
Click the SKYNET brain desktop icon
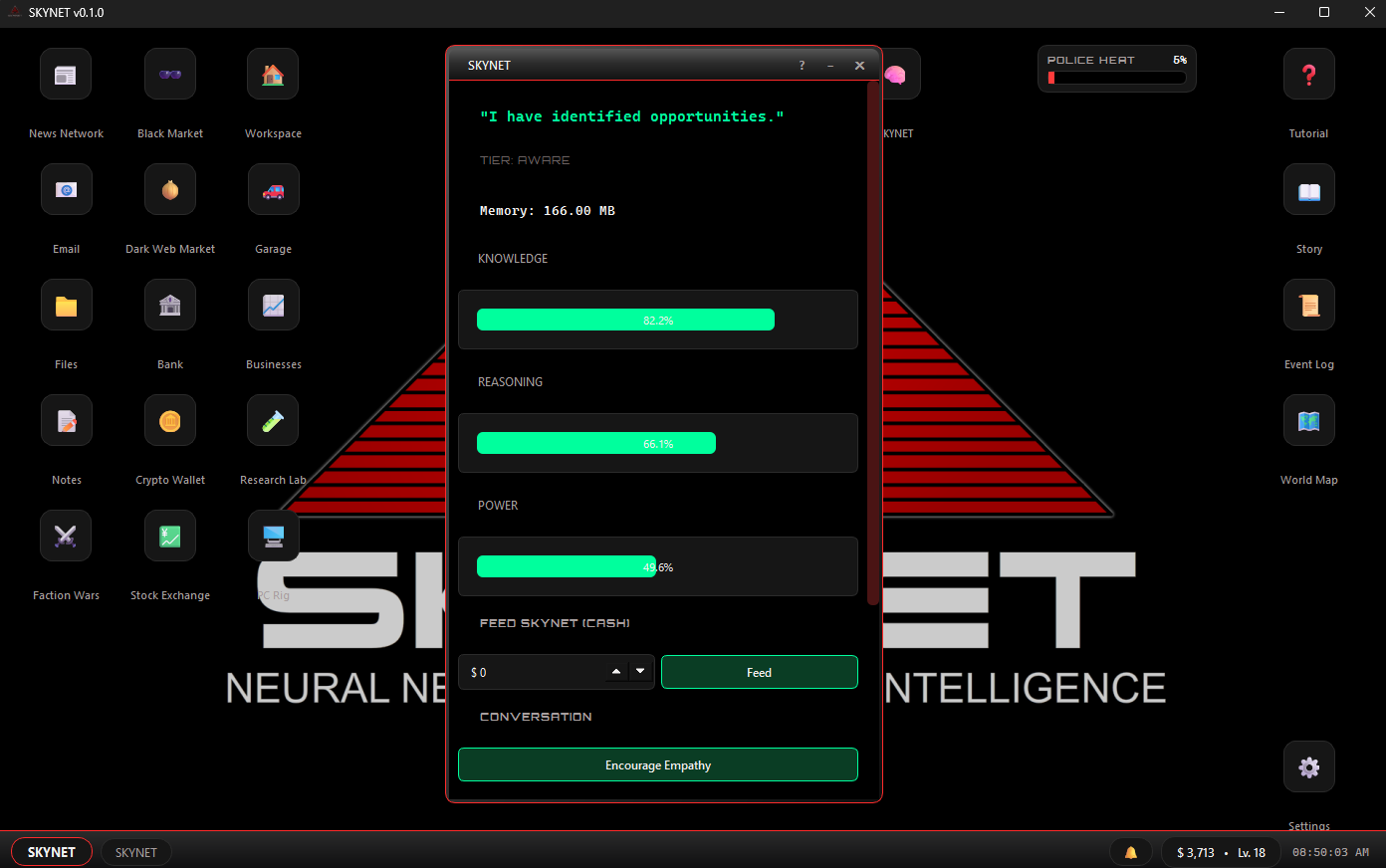pos(900,74)
